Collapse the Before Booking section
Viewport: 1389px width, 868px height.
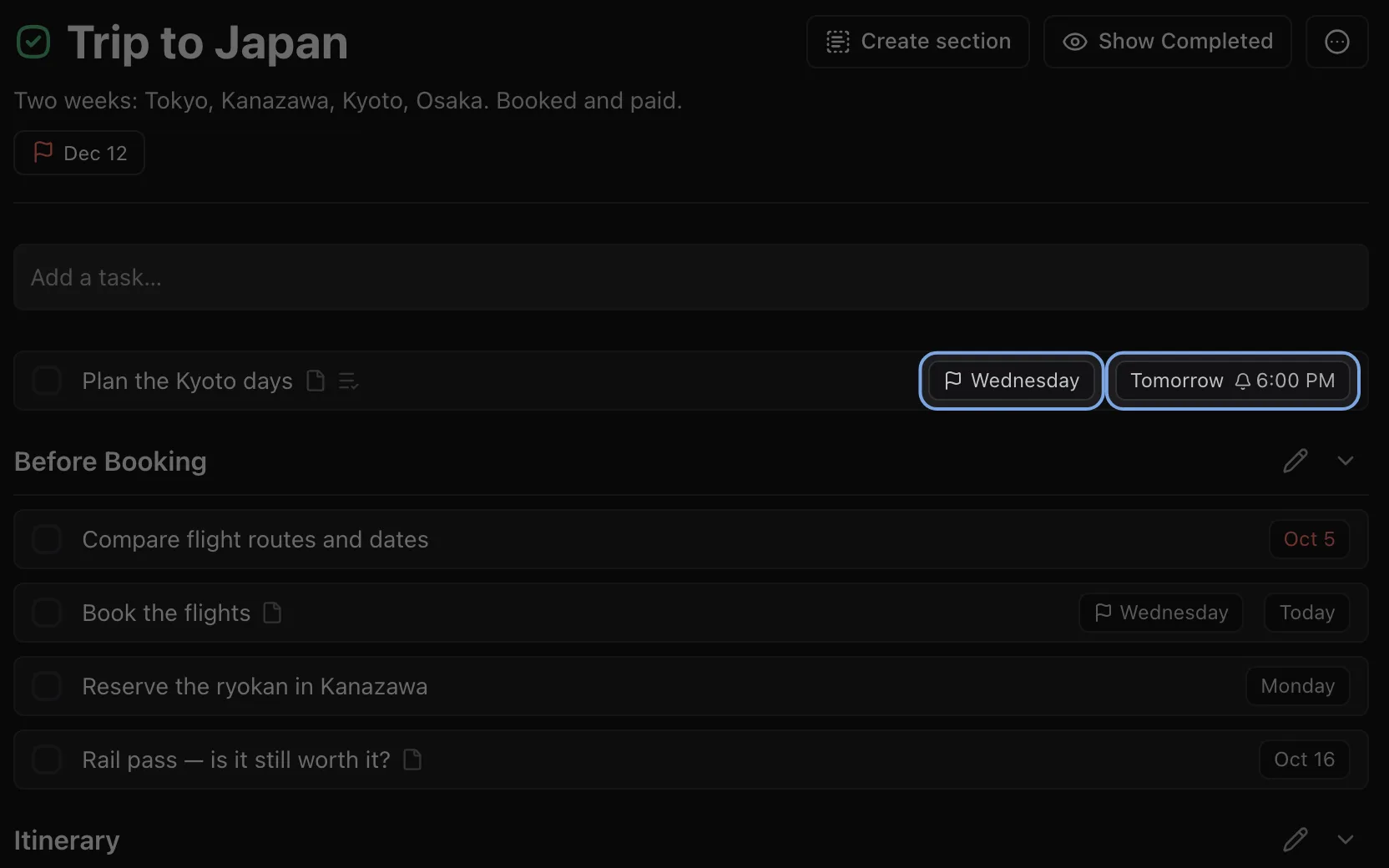(1346, 461)
